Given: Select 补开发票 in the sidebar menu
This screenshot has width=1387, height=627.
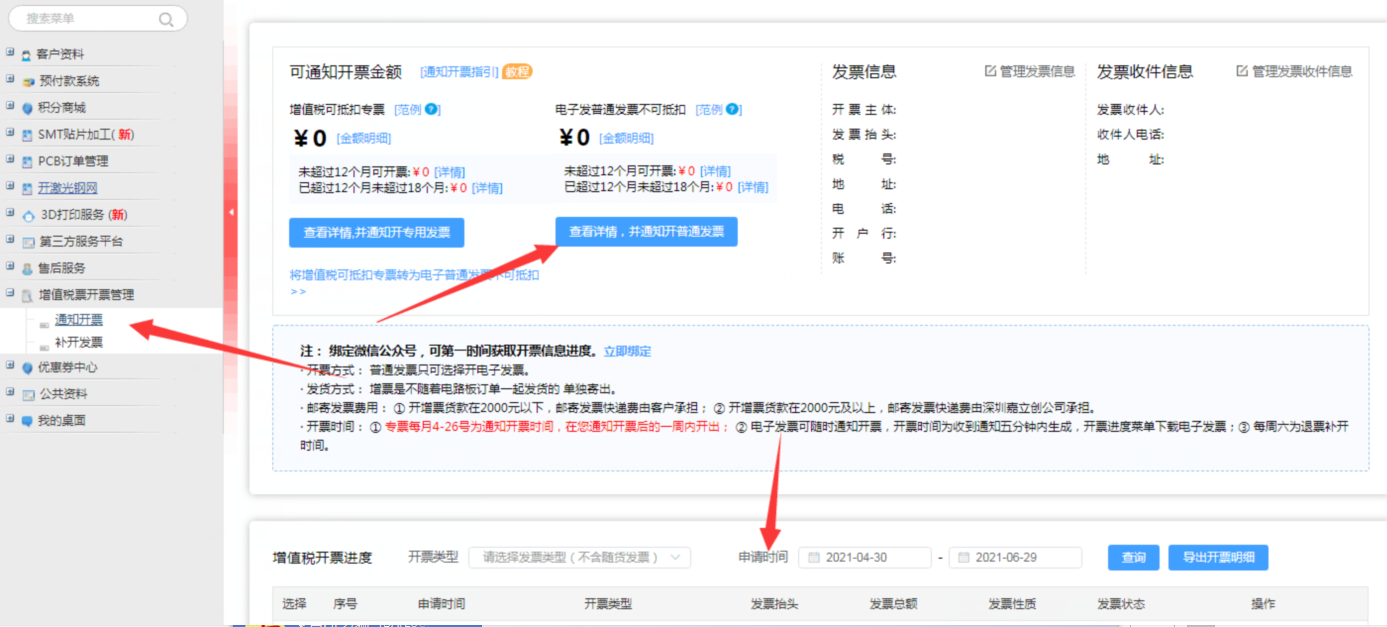Looking at the screenshot, I should pyautogui.click(x=78, y=342).
